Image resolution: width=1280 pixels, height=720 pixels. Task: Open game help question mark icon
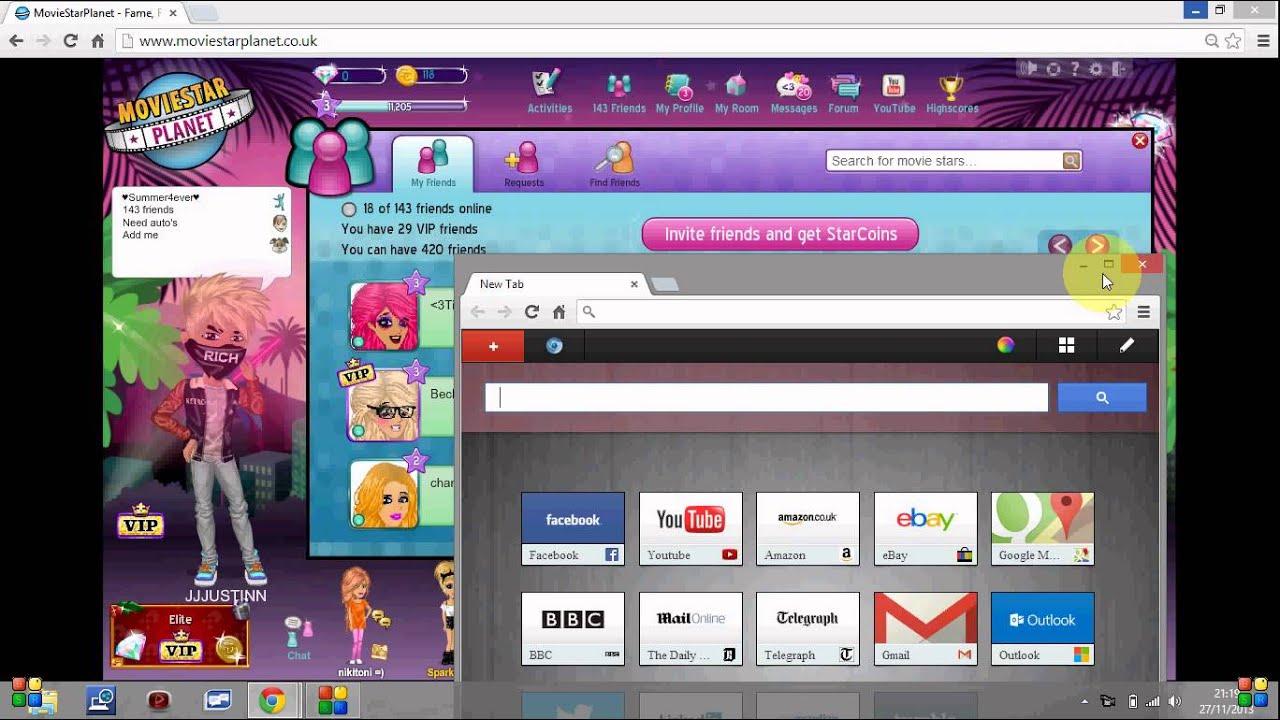[x=1075, y=69]
